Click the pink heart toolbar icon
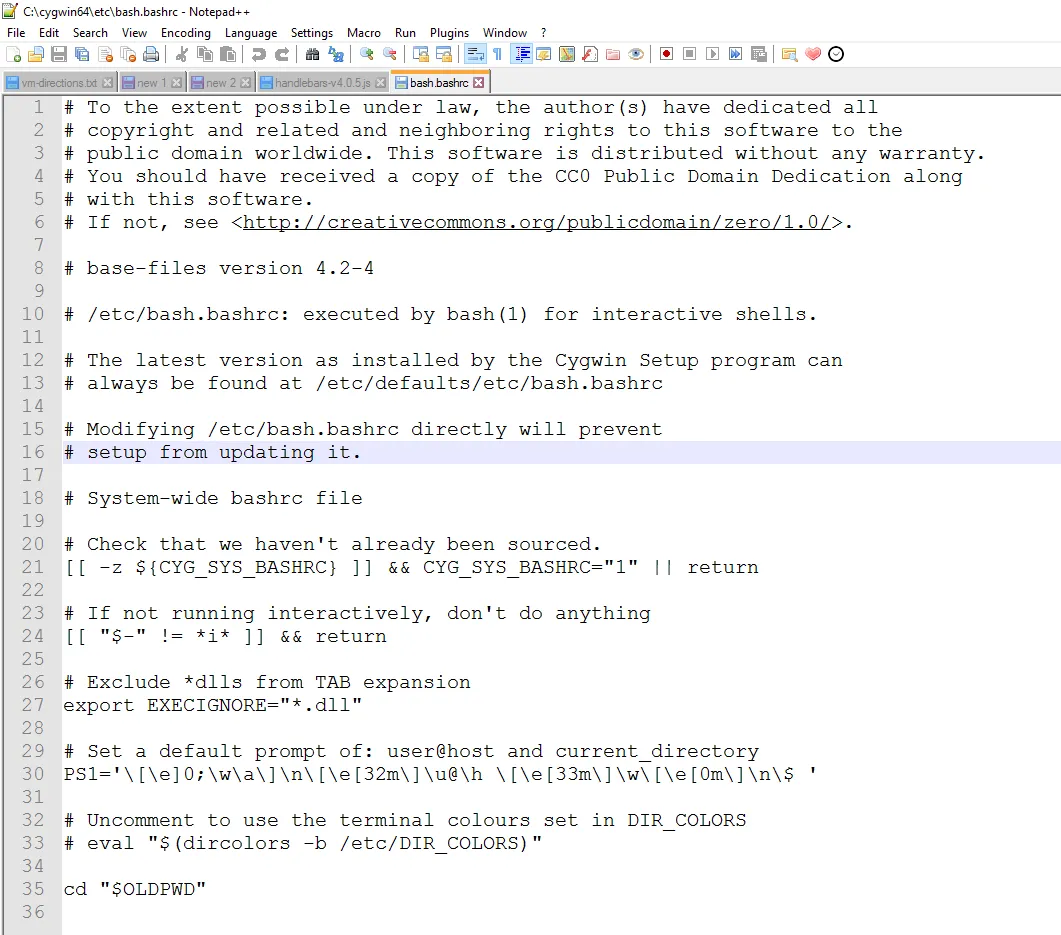Screen dimensions: 1061x935 [x=813, y=54]
